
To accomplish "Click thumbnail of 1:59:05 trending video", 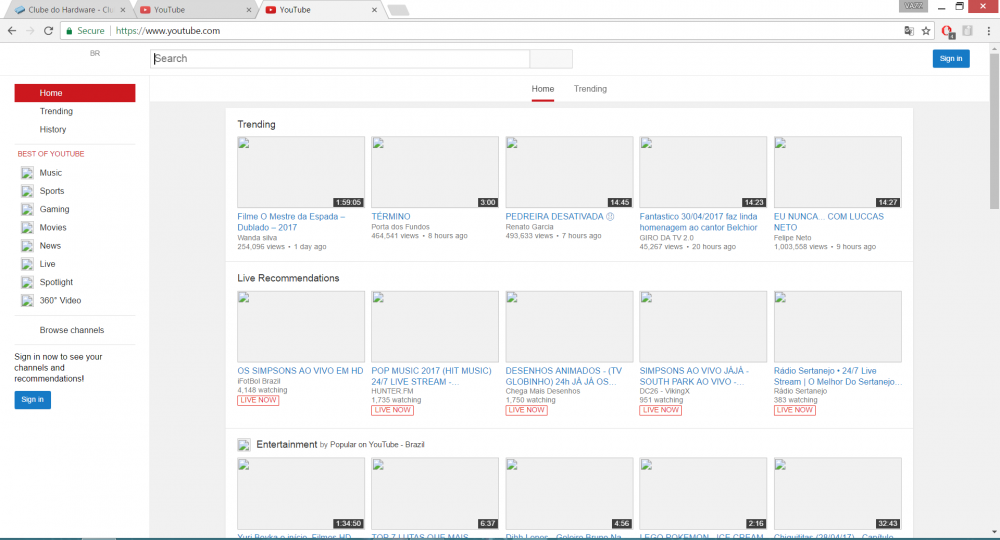I will click(301, 172).
